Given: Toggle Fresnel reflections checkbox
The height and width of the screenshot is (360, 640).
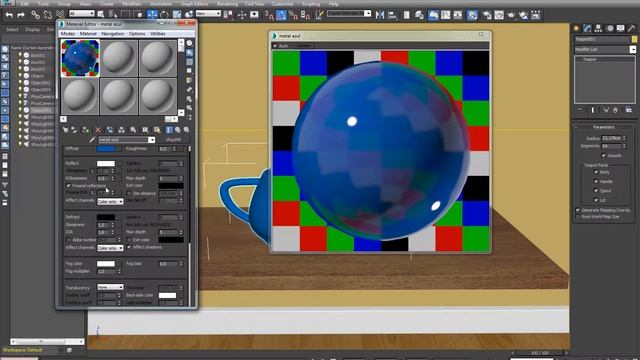Looking at the screenshot, I should pyautogui.click(x=69, y=186).
